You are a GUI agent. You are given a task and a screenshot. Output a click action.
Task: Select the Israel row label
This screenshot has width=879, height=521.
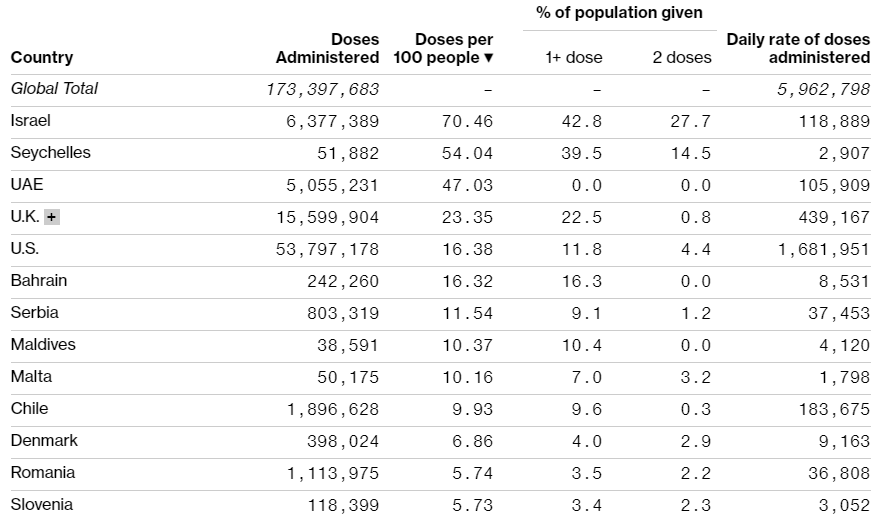(x=30, y=121)
